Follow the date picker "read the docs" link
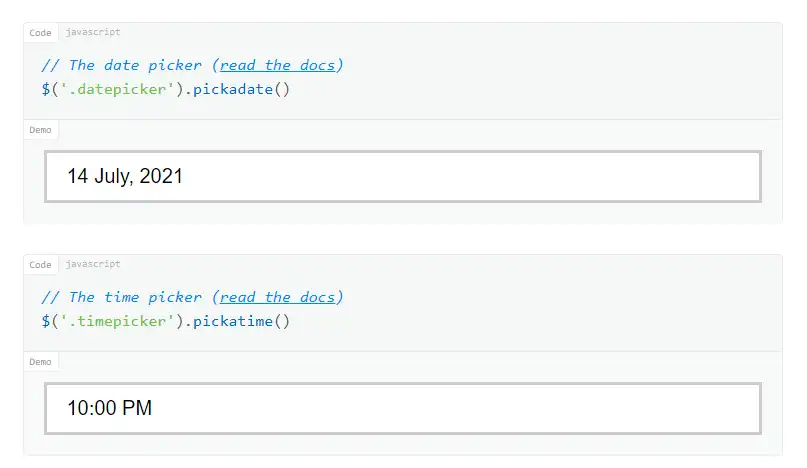Image resolution: width=807 pixels, height=468 pixels. tap(279, 65)
